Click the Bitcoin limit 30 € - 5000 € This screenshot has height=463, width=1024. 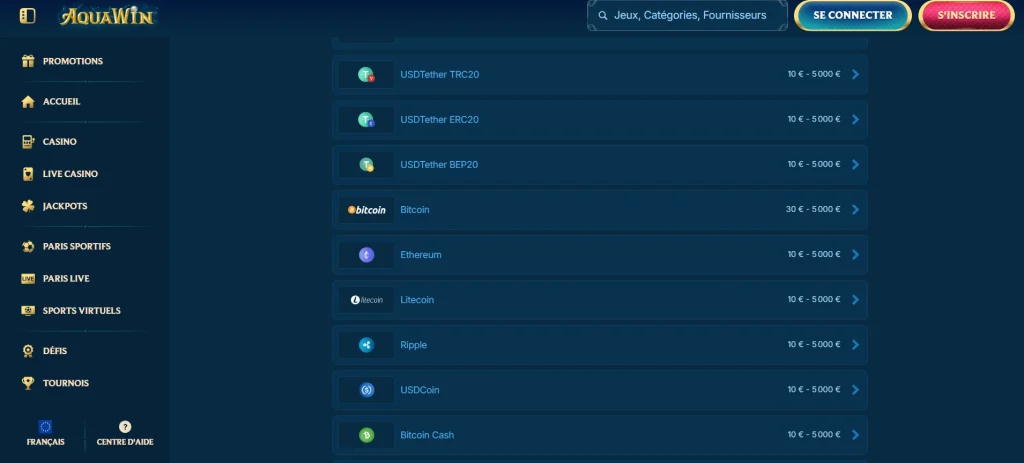[x=813, y=210]
